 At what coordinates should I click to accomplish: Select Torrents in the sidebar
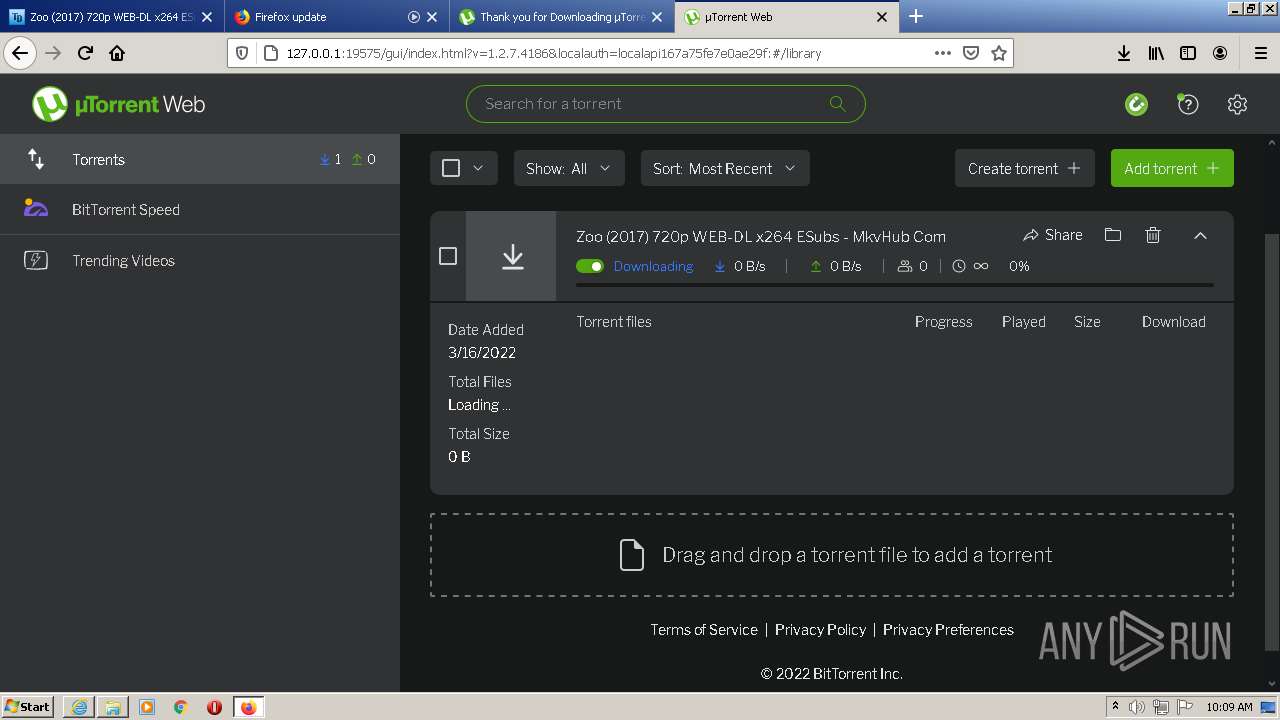[x=200, y=159]
